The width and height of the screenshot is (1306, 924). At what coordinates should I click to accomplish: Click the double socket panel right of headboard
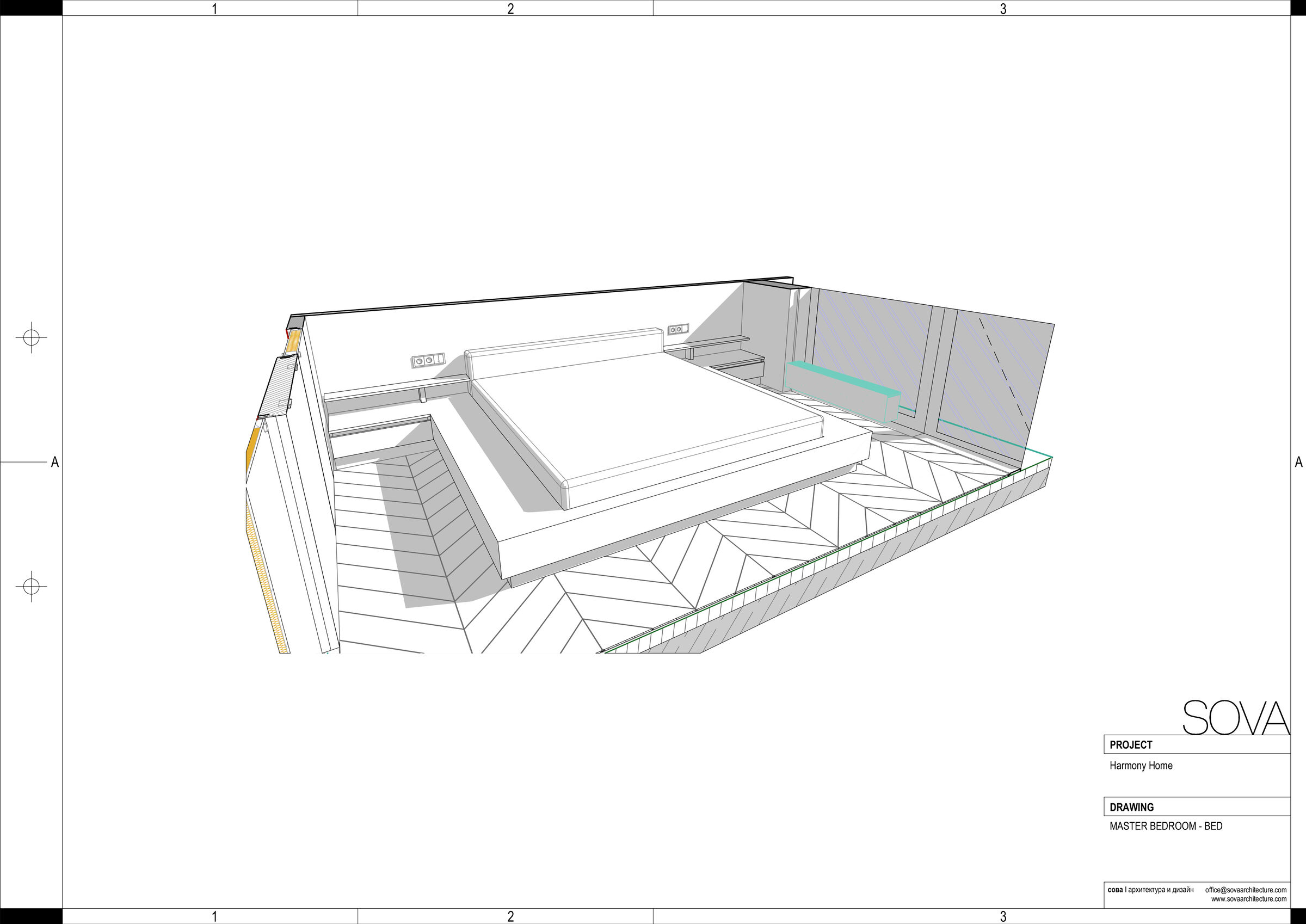[x=678, y=329]
